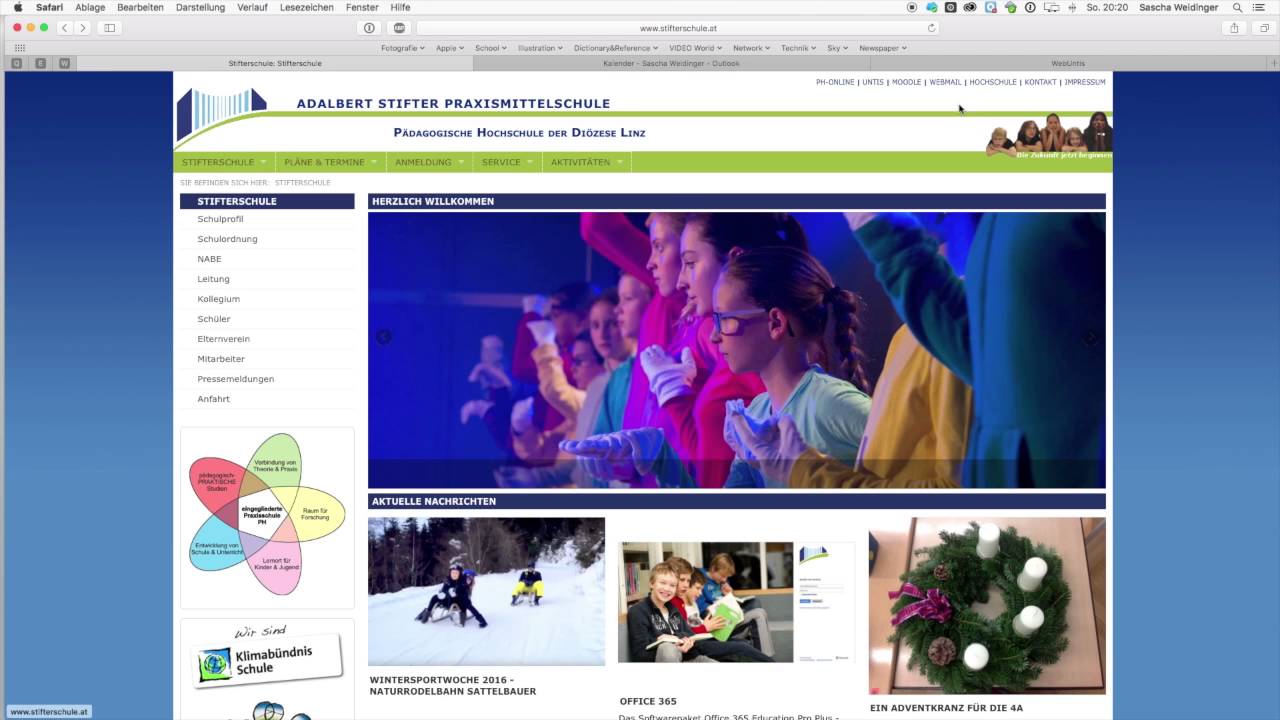Open the PH-ONLINE link
This screenshot has width=1280, height=720.
click(835, 82)
